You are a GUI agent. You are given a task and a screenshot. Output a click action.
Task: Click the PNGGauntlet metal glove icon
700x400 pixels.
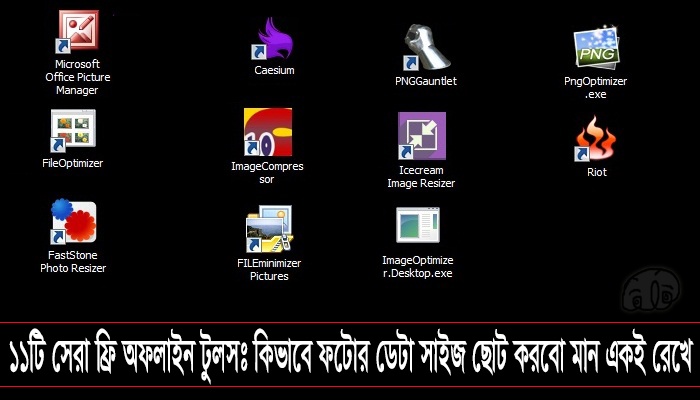pyautogui.click(x=426, y=47)
